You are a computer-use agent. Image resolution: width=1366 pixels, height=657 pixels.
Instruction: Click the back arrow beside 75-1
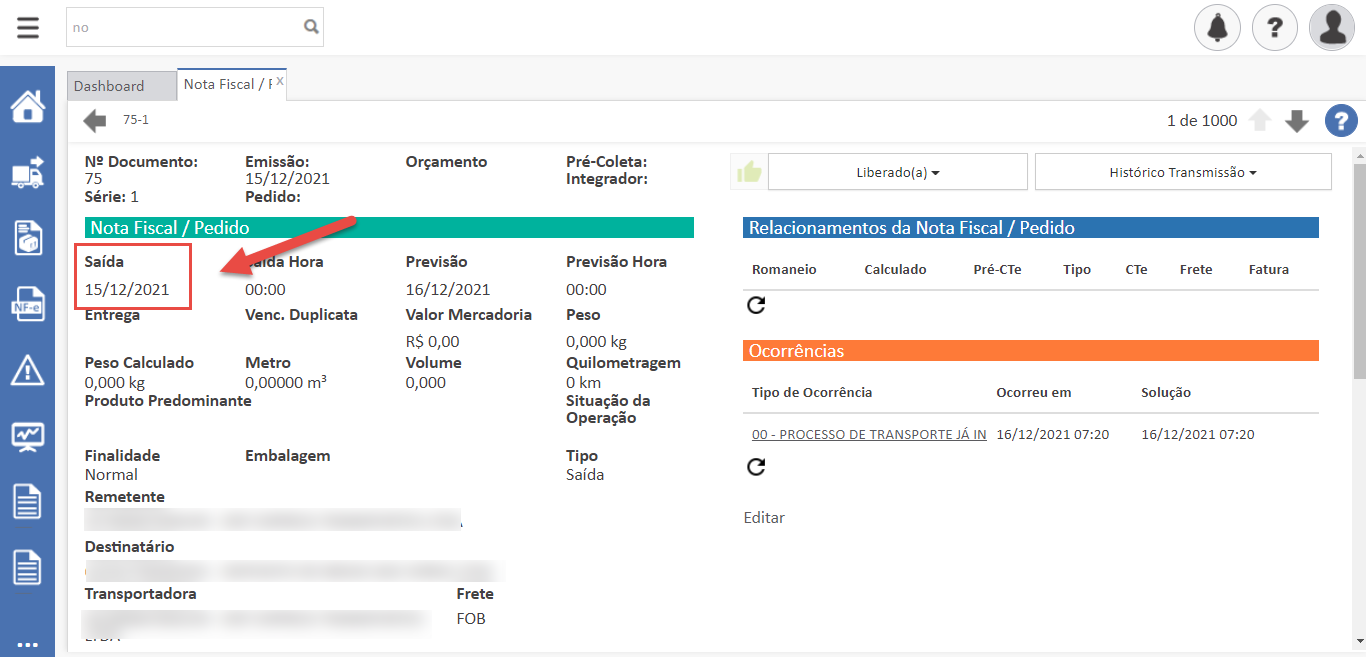click(x=95, y=121)
